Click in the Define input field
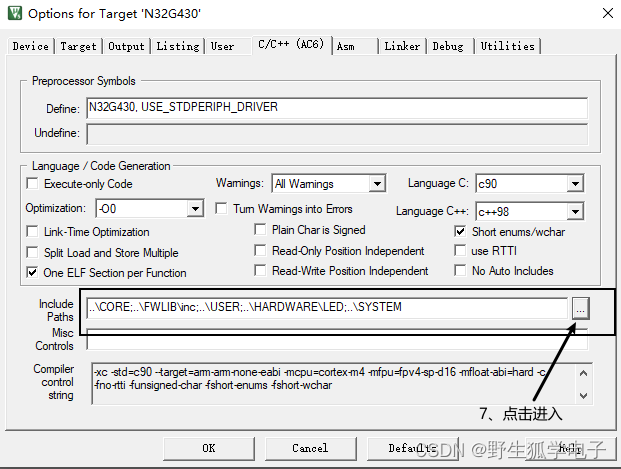The image size is (621, 469). click(337, 108)
